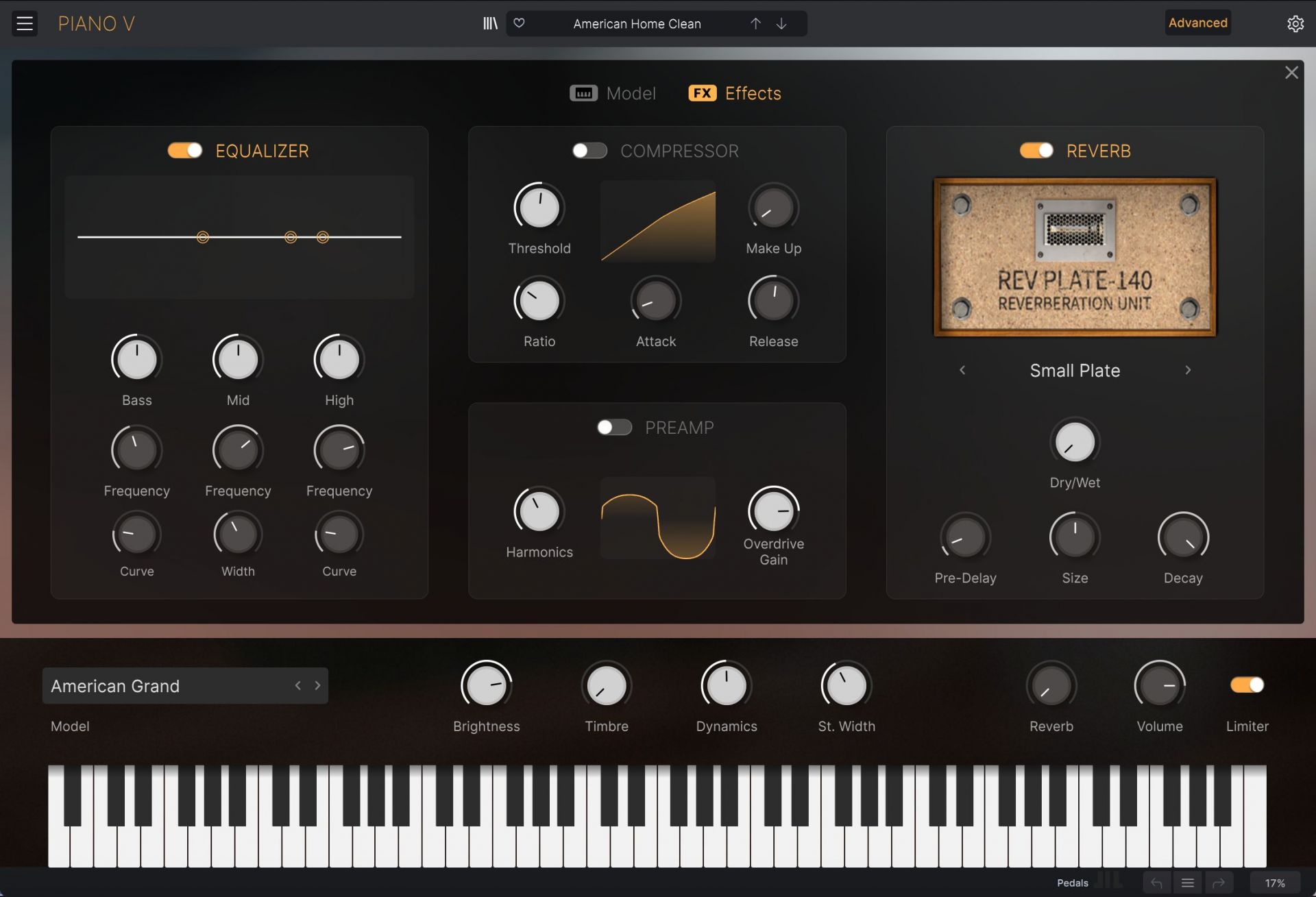Open the American Grand model selector
Image resolution: width=1316 pixels, height=897 pixels.
(x=185, y=685)
